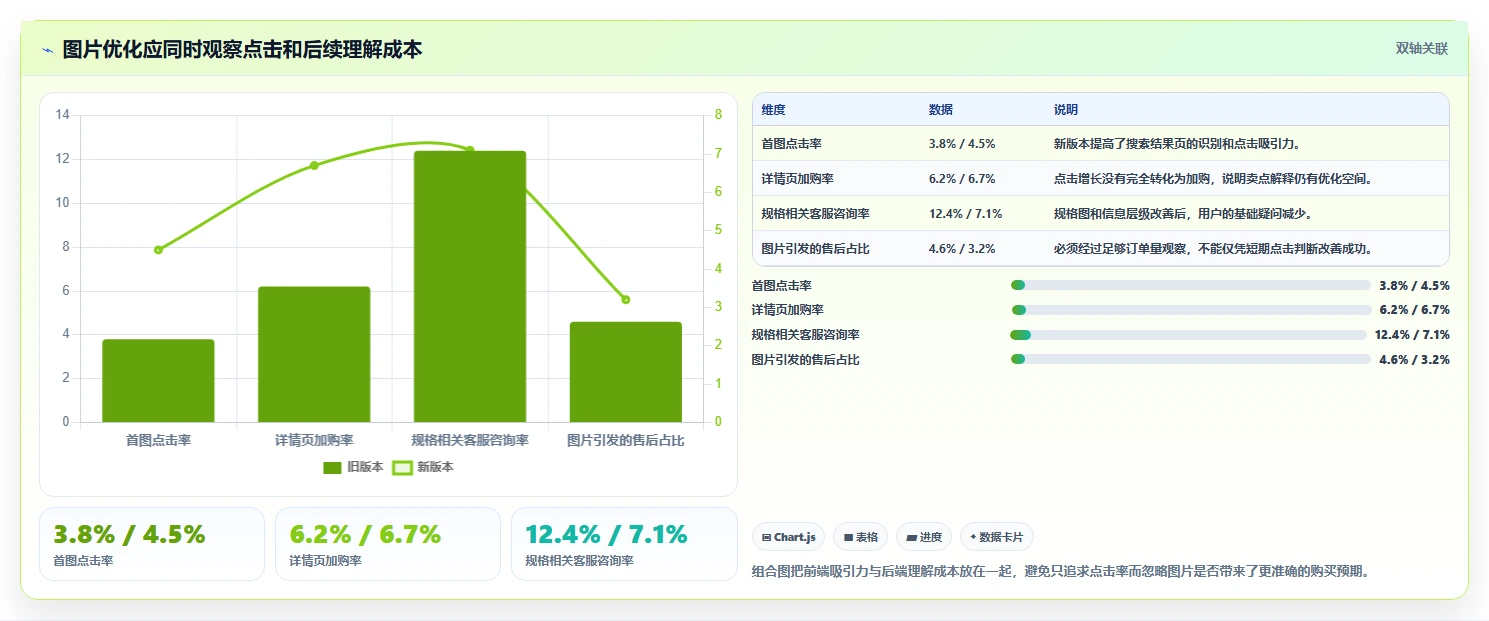Click the lightning icon beside the card title

pos(47,50)
